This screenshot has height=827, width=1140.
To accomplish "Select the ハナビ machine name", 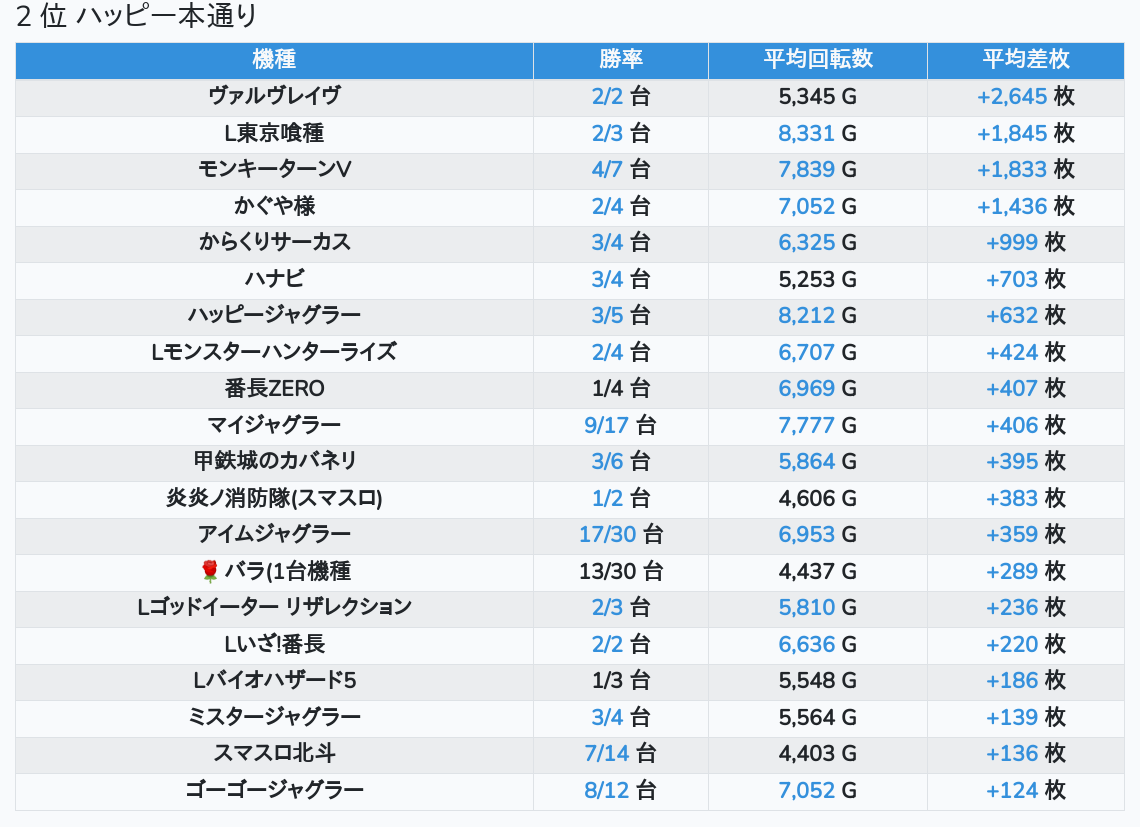I will tap(274, 279).
